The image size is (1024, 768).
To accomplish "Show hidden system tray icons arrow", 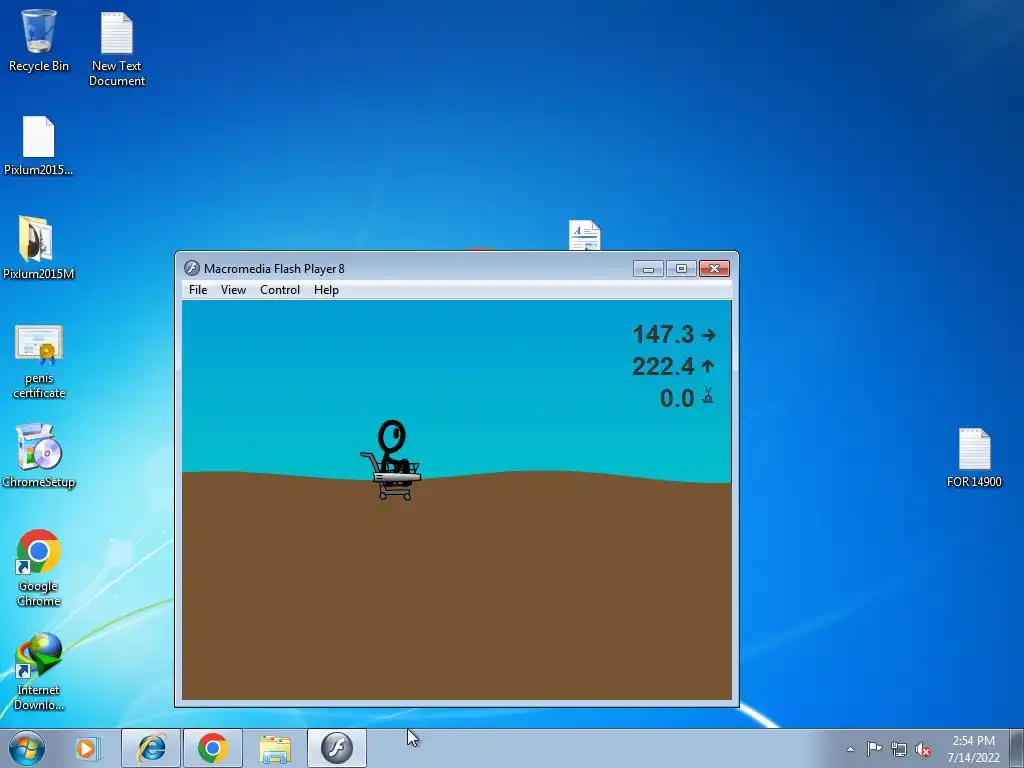I will tap(850, 749).
